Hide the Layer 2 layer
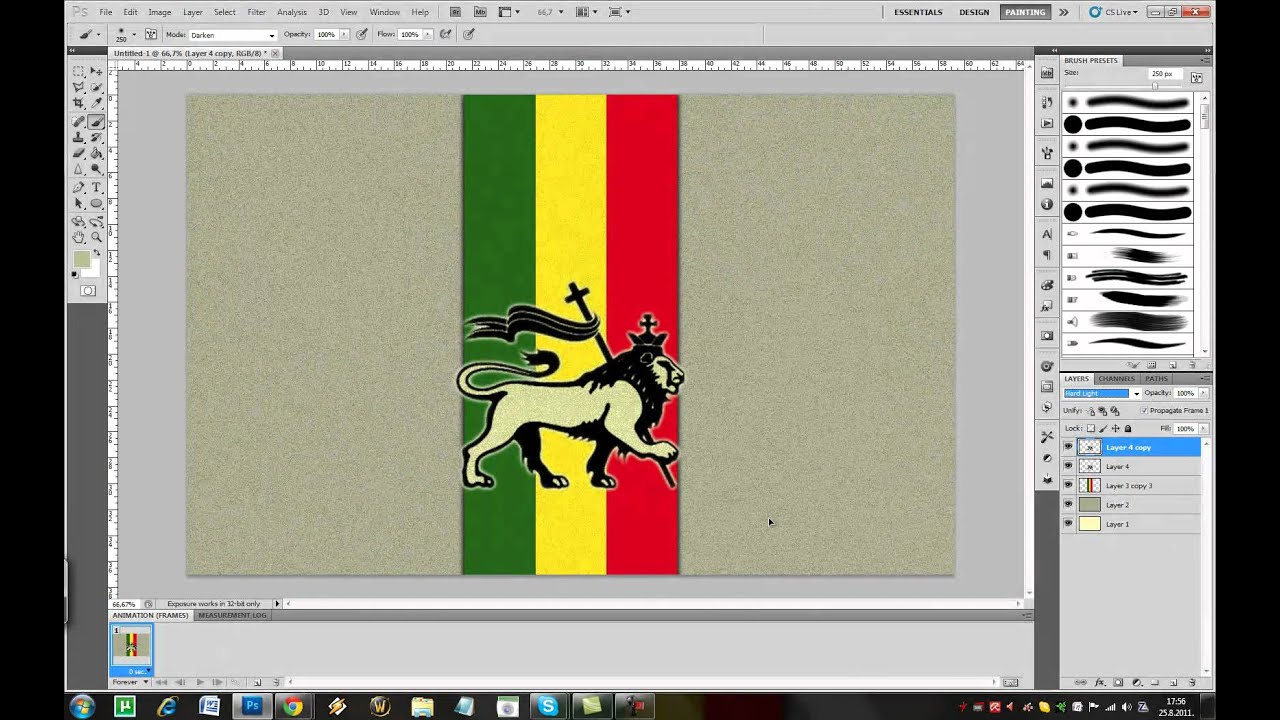 click(x=1068, y=504)
